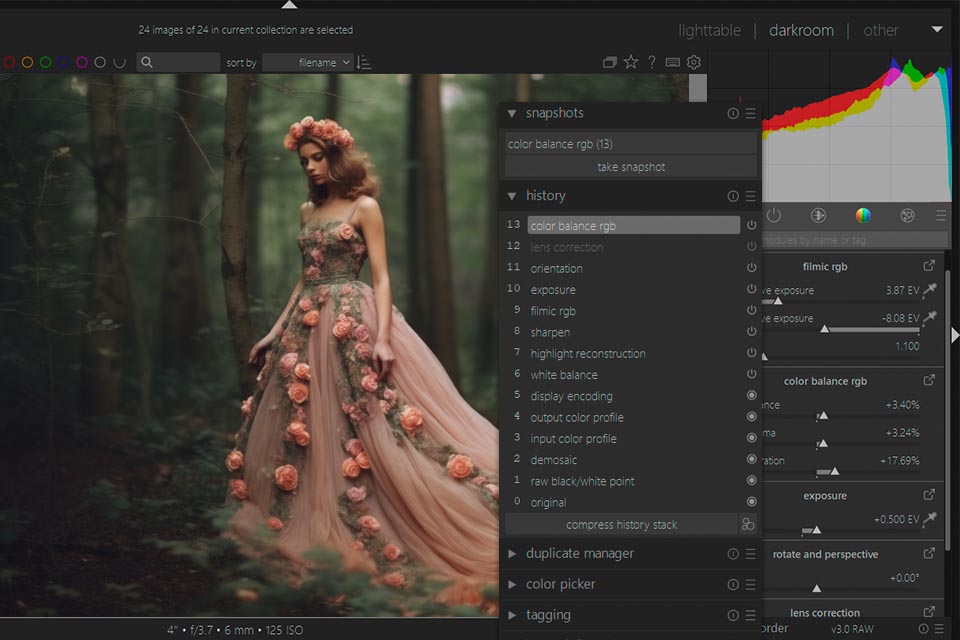
Task: Switch to lighttable view
Action: [x=709, y=30]
